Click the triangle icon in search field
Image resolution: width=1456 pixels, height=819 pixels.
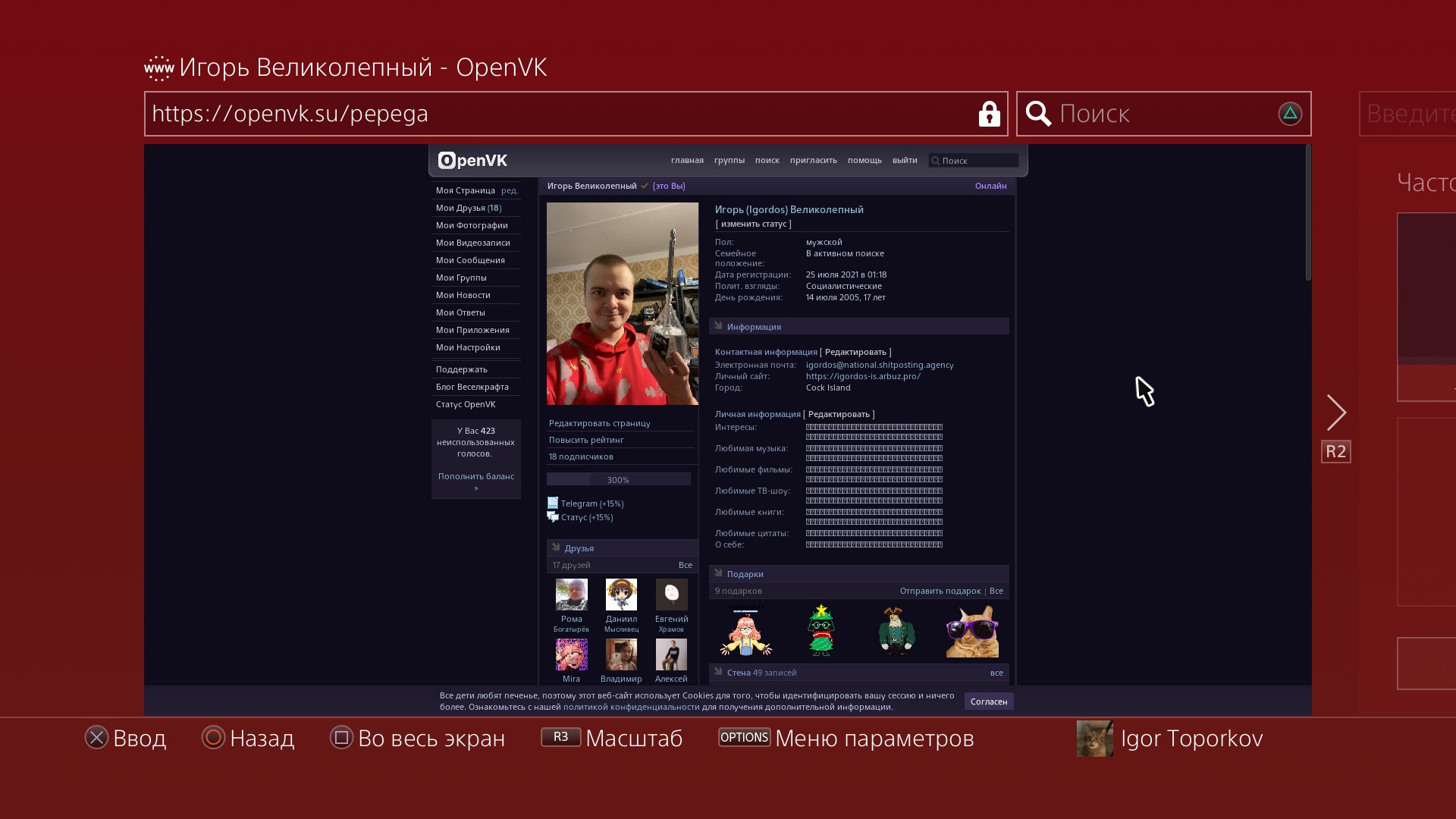click(x=1289, y=114)
